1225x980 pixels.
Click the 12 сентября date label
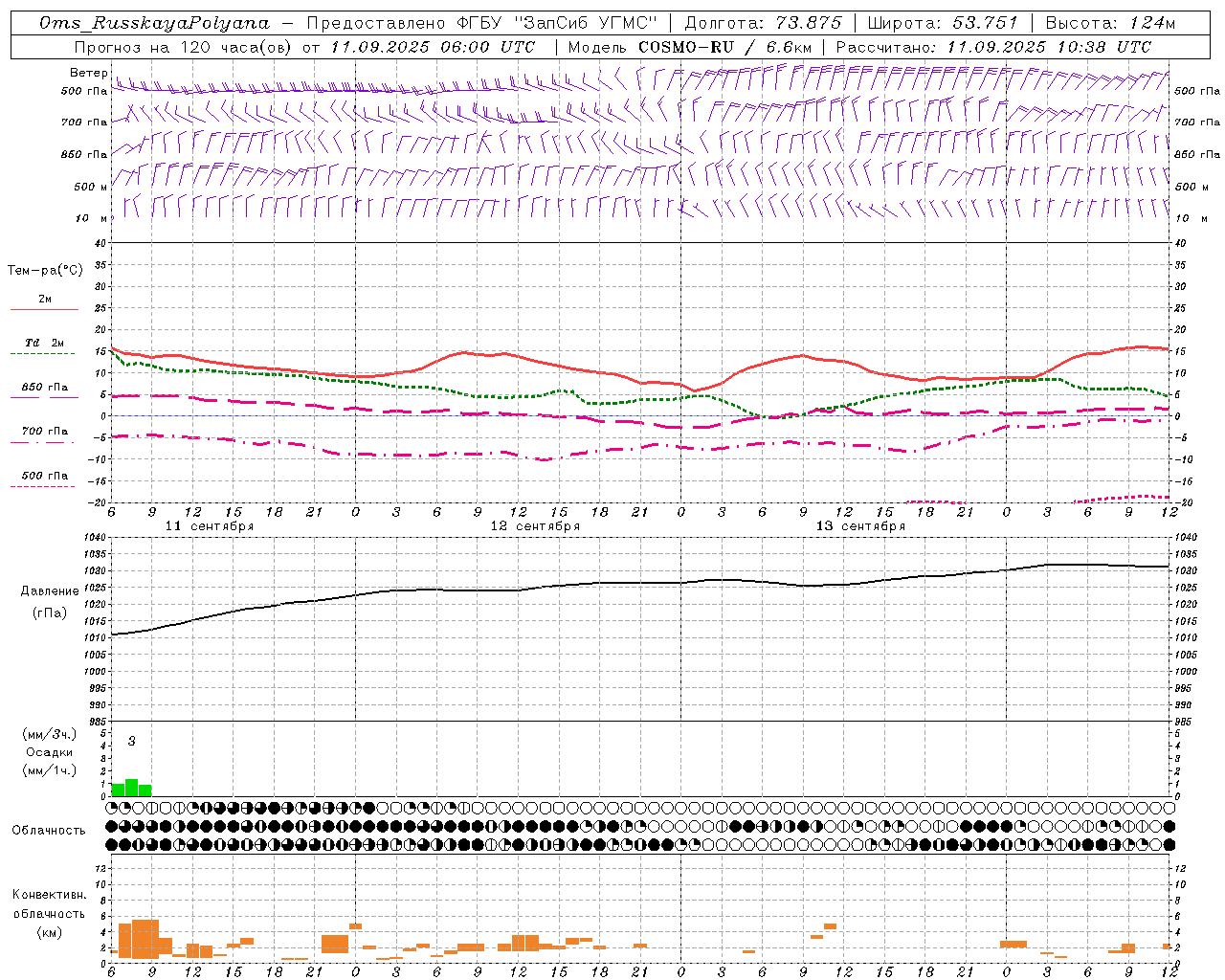535,526
